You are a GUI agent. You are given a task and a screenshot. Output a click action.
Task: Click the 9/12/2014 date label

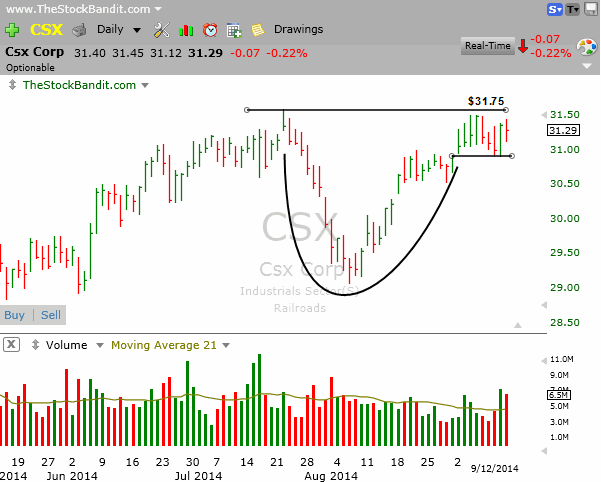coord(494,468)
